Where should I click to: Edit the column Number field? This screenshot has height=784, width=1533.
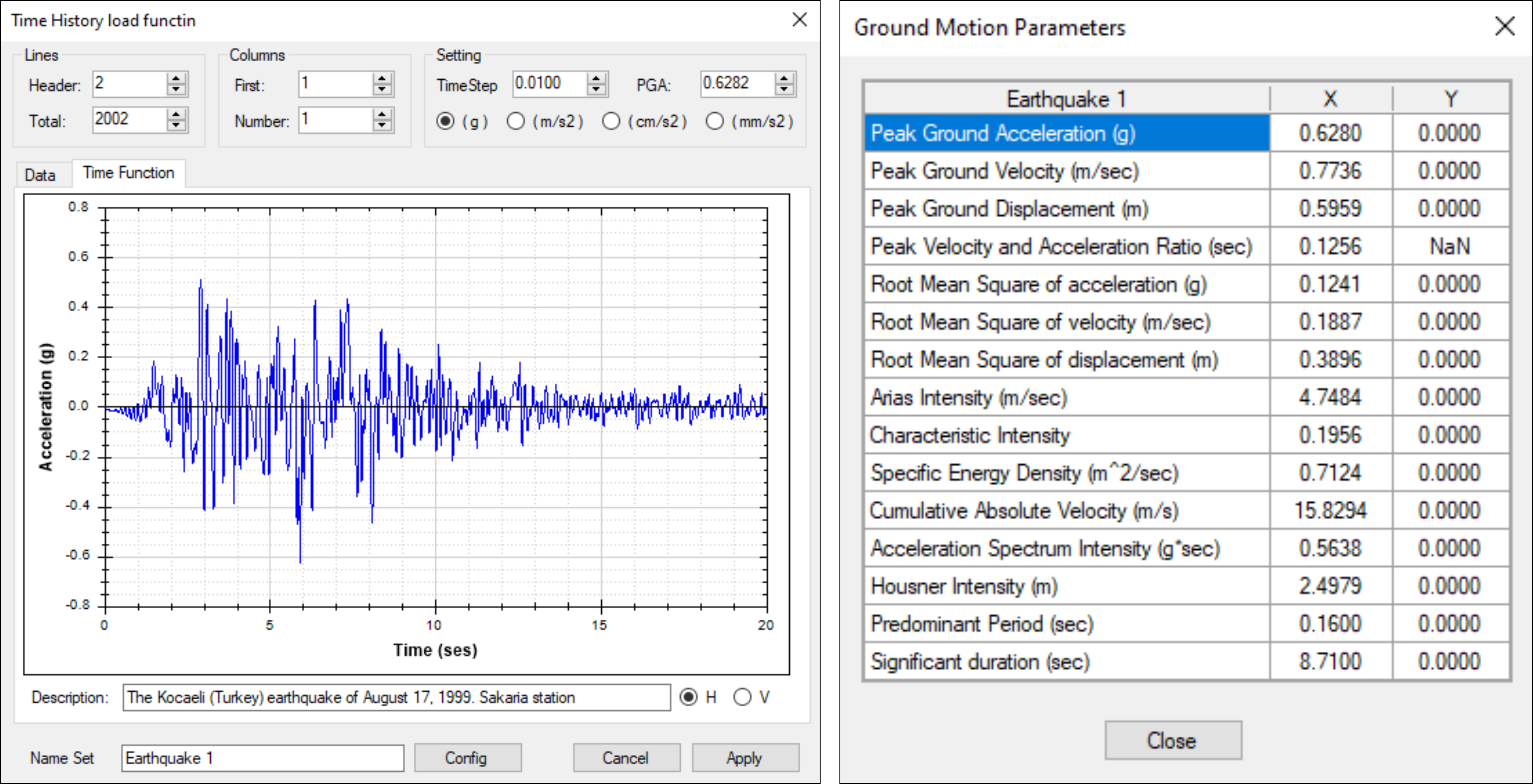pos(336,120)
